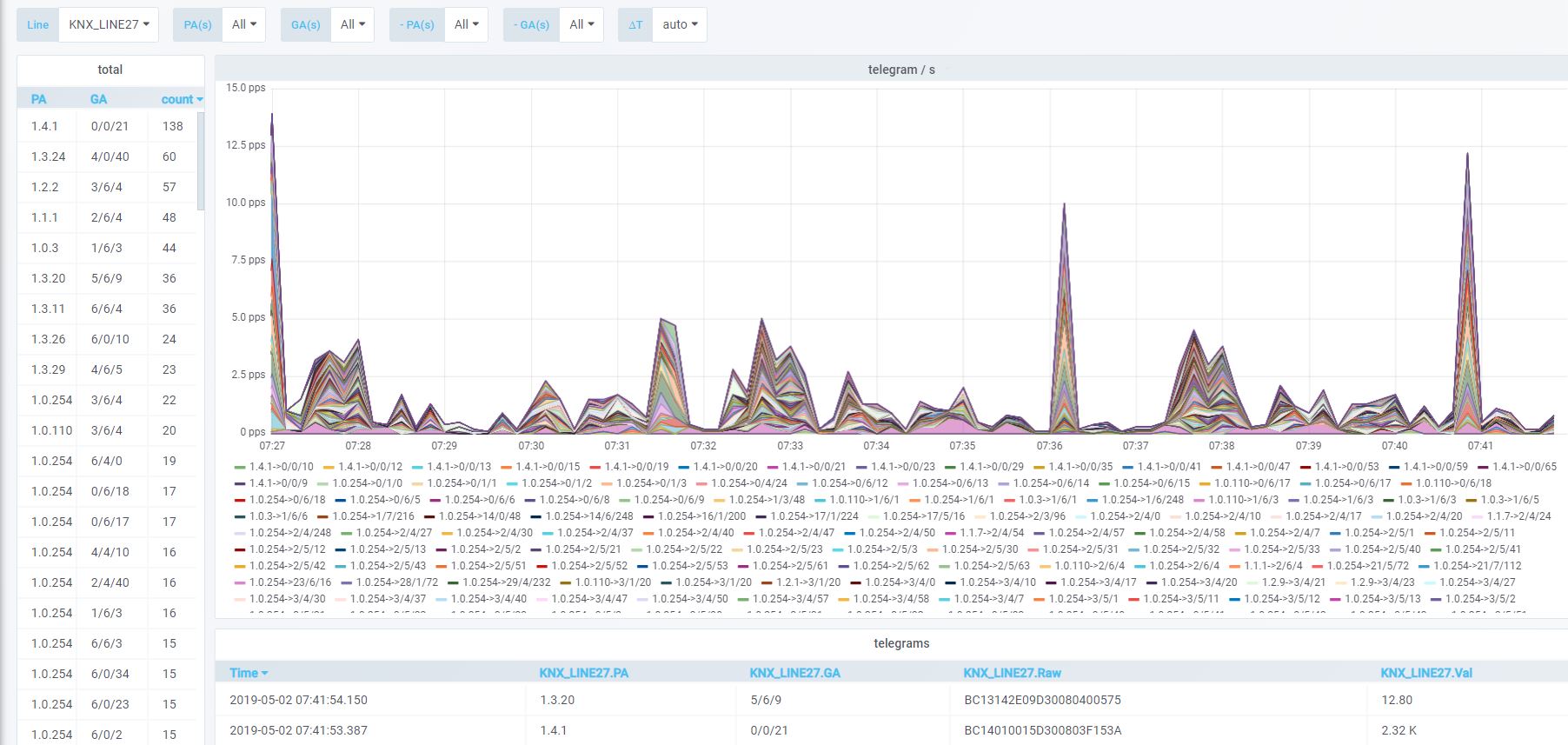Select the 6/0/10 GA cell
The image size is (1568, 745).
[110, 339]
